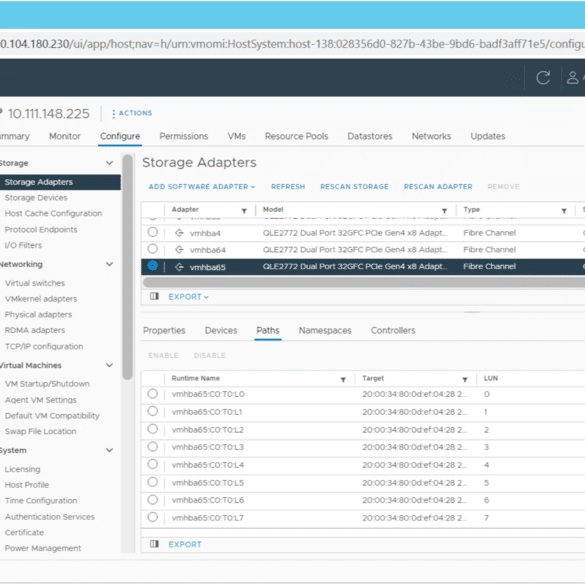This screenshot has height=585, width=585.
Task: Switch to the Namespaces sub-tab
Action: [x=325, y=331]
